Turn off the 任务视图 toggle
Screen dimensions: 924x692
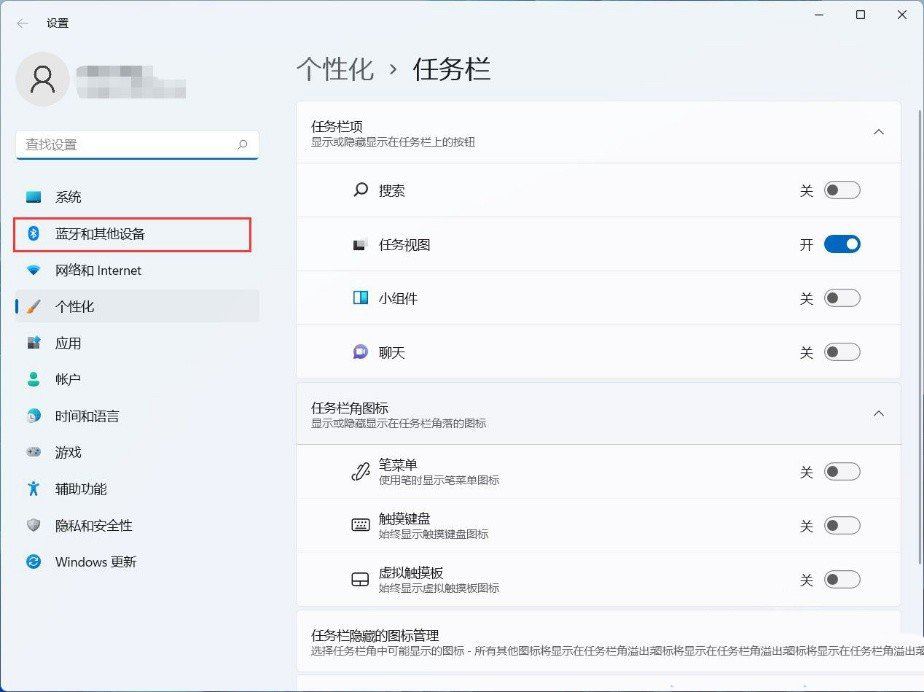[841, 245]
